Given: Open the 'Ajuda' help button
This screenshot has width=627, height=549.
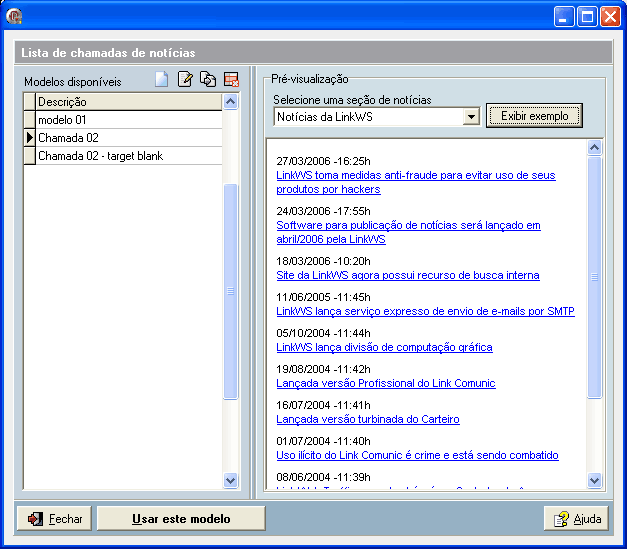Looking at the screenshot, I should [576, 519].
